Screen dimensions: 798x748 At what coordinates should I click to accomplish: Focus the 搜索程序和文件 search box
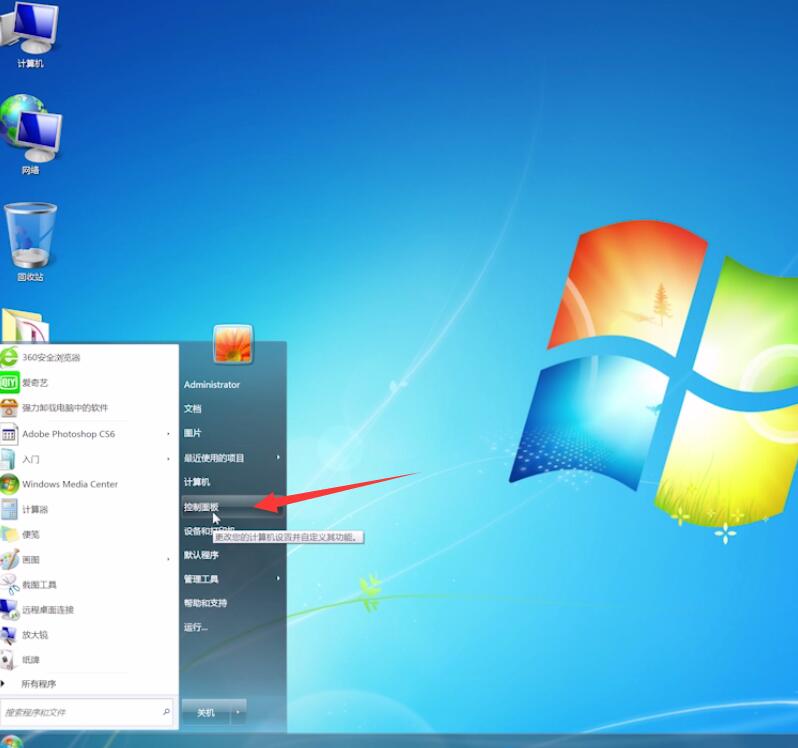[87, 712]
